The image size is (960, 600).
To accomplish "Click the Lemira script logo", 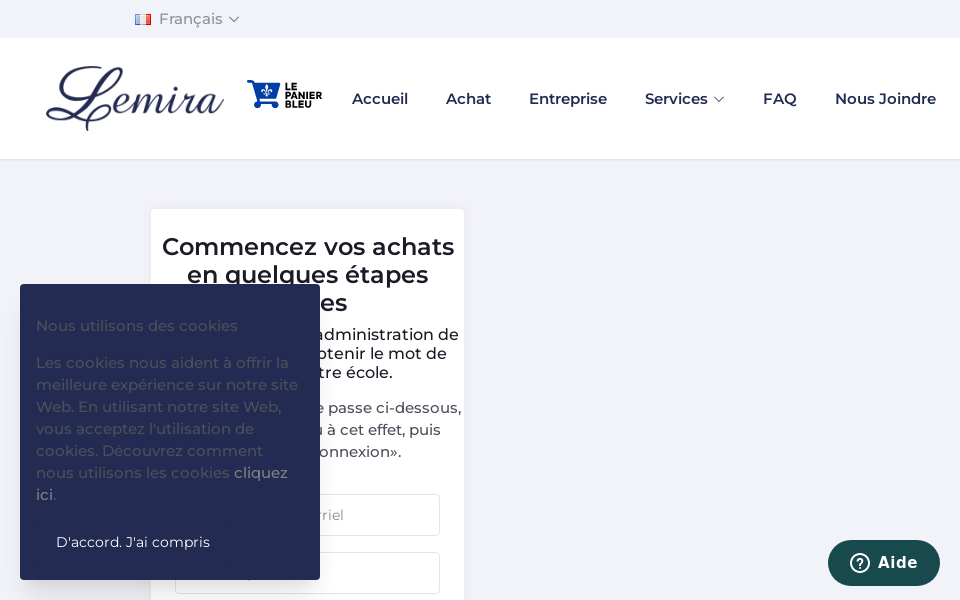I will pyautogui.click(x=135, y=98).
